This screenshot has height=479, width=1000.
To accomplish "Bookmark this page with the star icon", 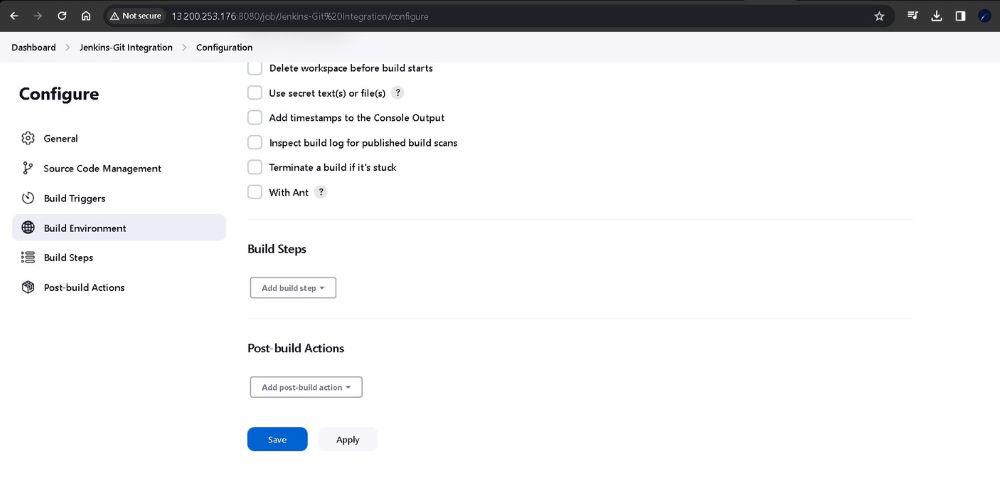I will [x=879, y=16].
